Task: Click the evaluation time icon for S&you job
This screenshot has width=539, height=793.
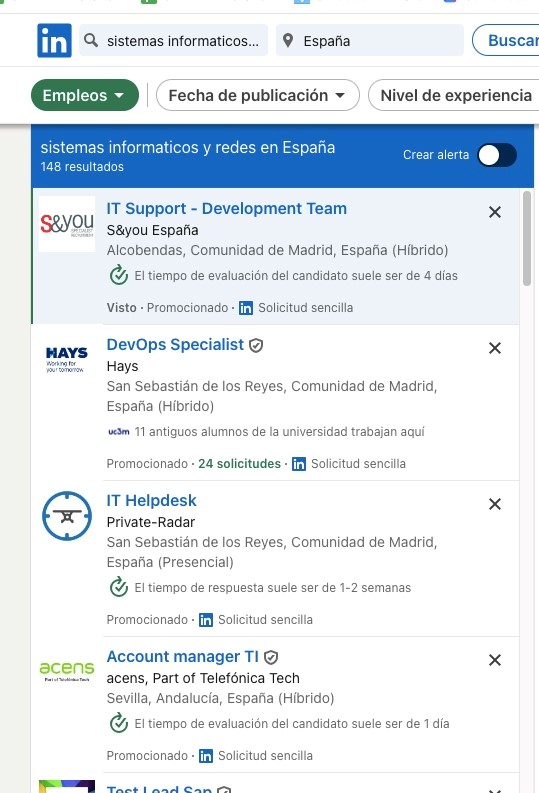Action: [119, 275]
